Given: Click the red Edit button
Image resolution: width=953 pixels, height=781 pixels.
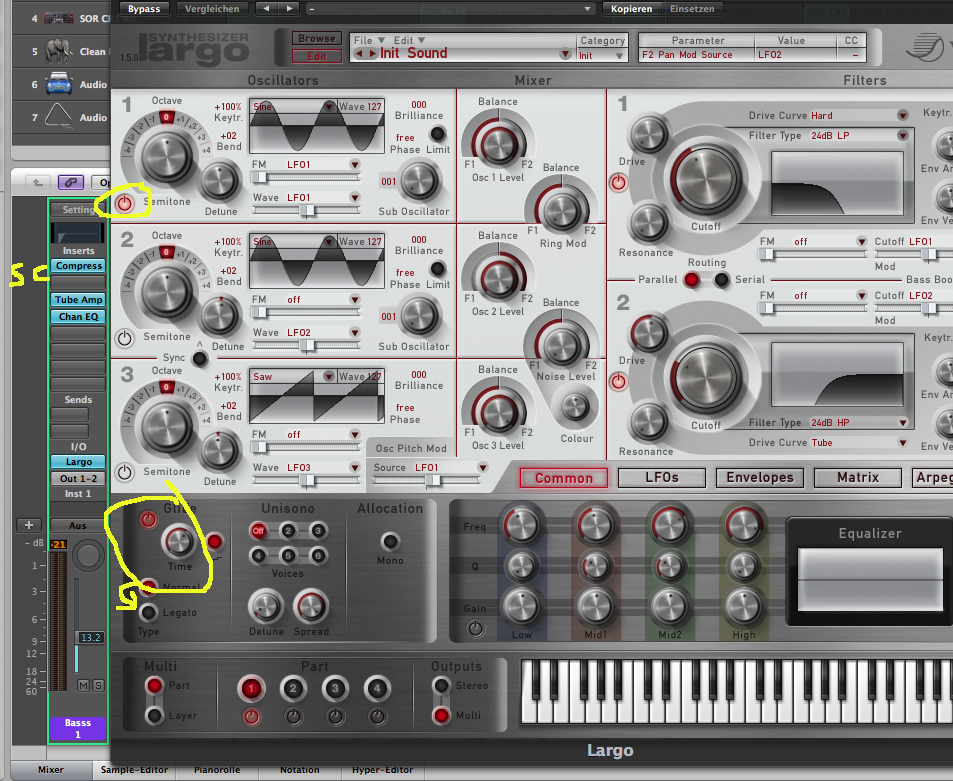Looking at the screenshot, I should [317, 56].
